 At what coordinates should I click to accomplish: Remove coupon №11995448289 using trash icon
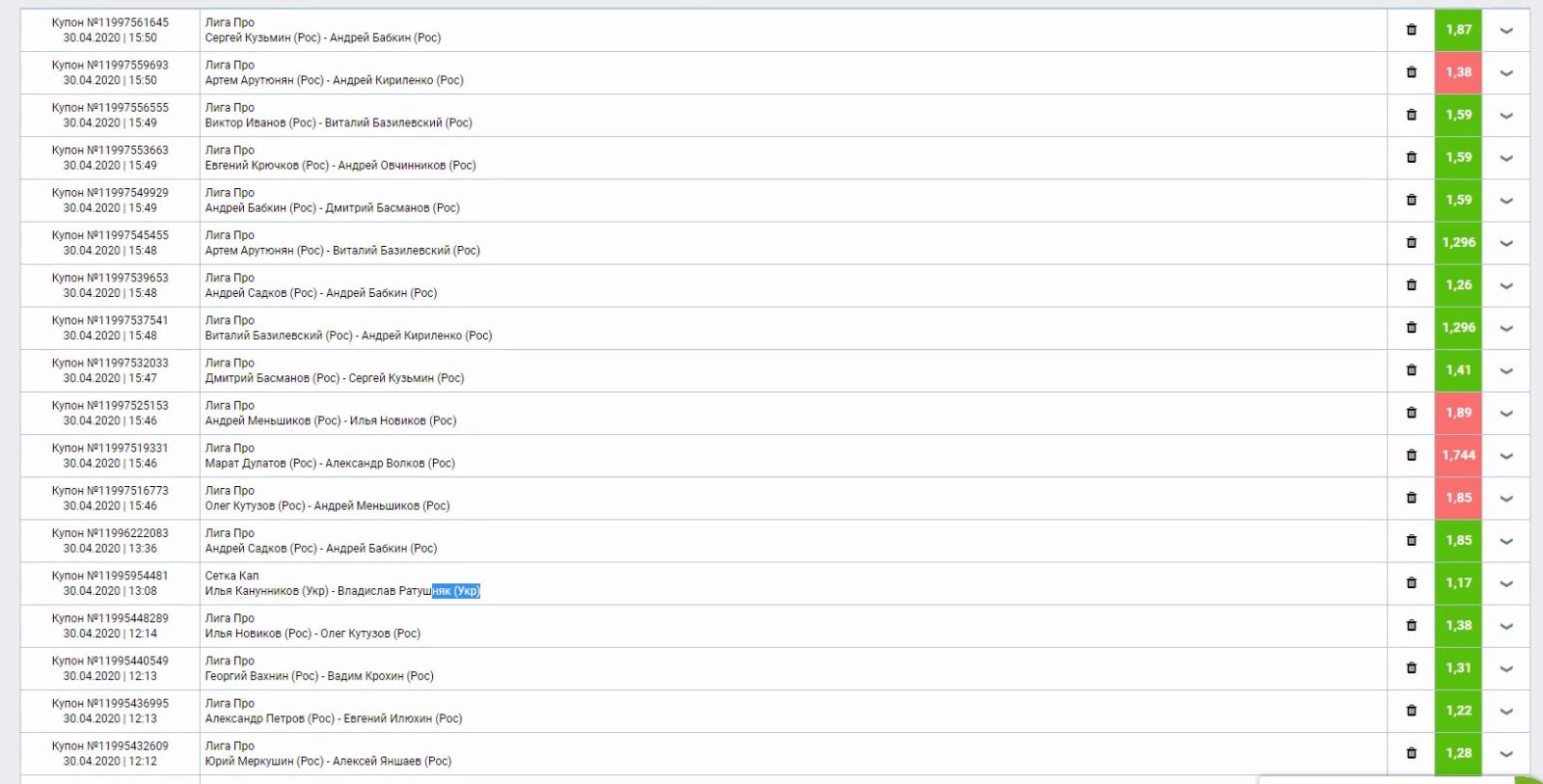(x=1411, y=625)
